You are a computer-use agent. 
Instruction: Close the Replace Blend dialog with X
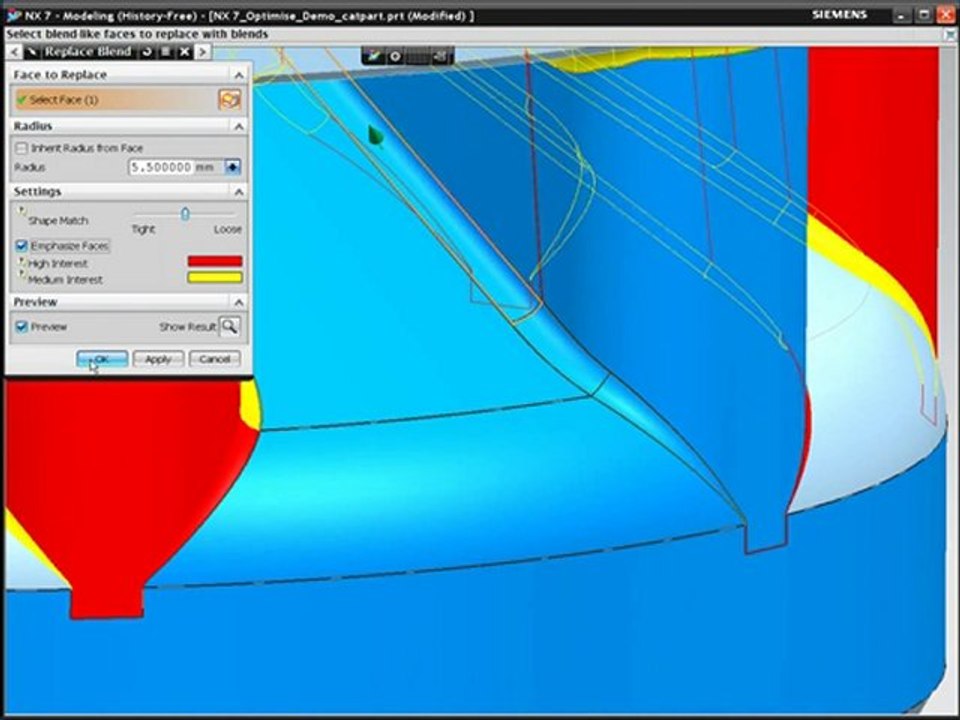pyautogui.click(x=185, y=52)
